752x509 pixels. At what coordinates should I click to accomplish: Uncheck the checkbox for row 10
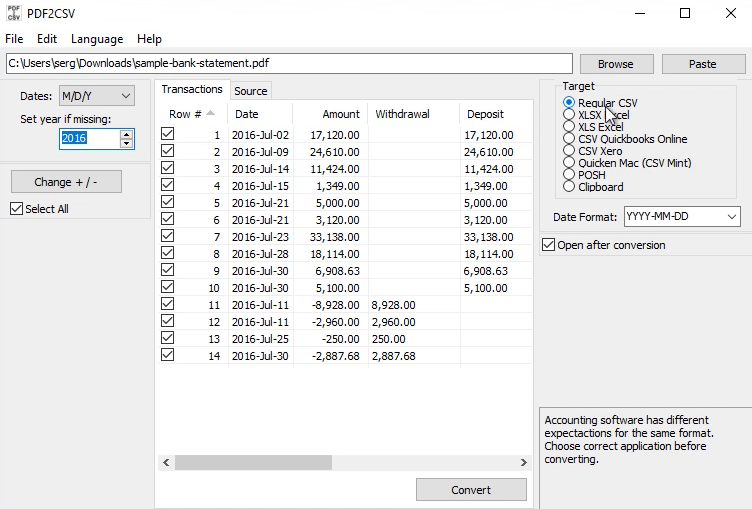coord(167,287)
